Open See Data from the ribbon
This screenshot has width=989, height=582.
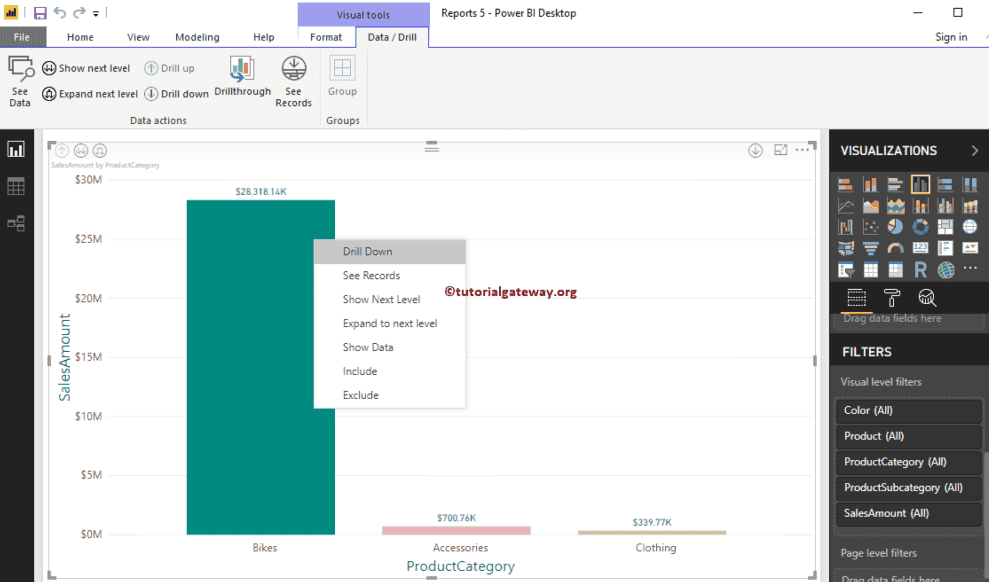click(20, 80)
